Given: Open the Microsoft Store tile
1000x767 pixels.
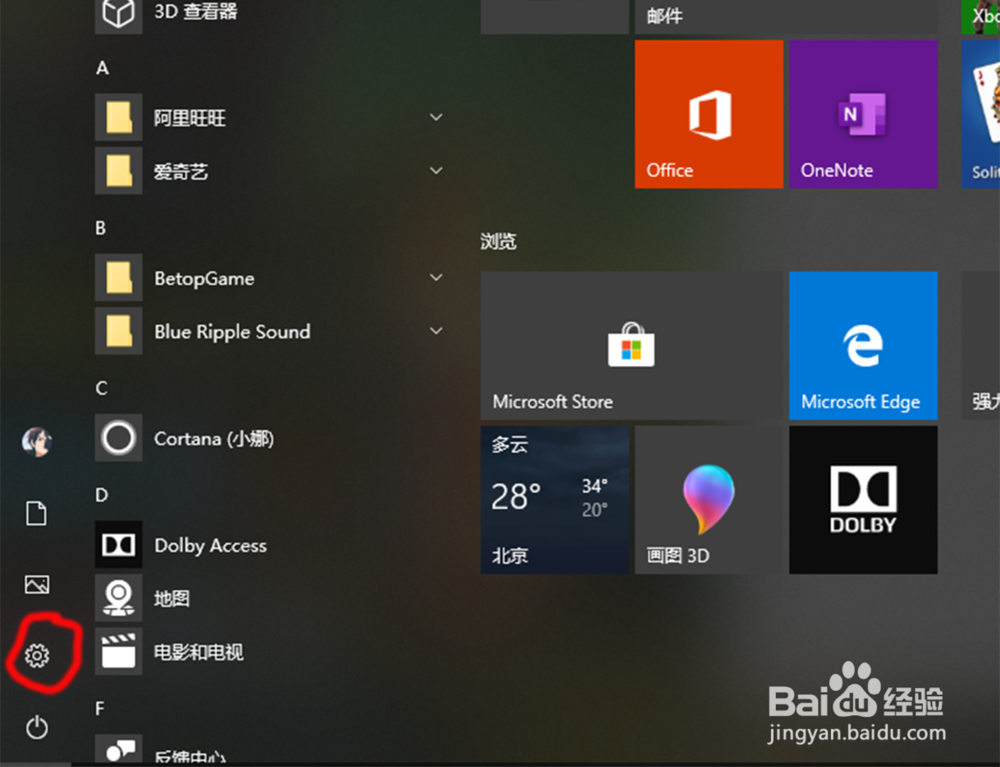Looking at the screenshot, I should point(632,346).
